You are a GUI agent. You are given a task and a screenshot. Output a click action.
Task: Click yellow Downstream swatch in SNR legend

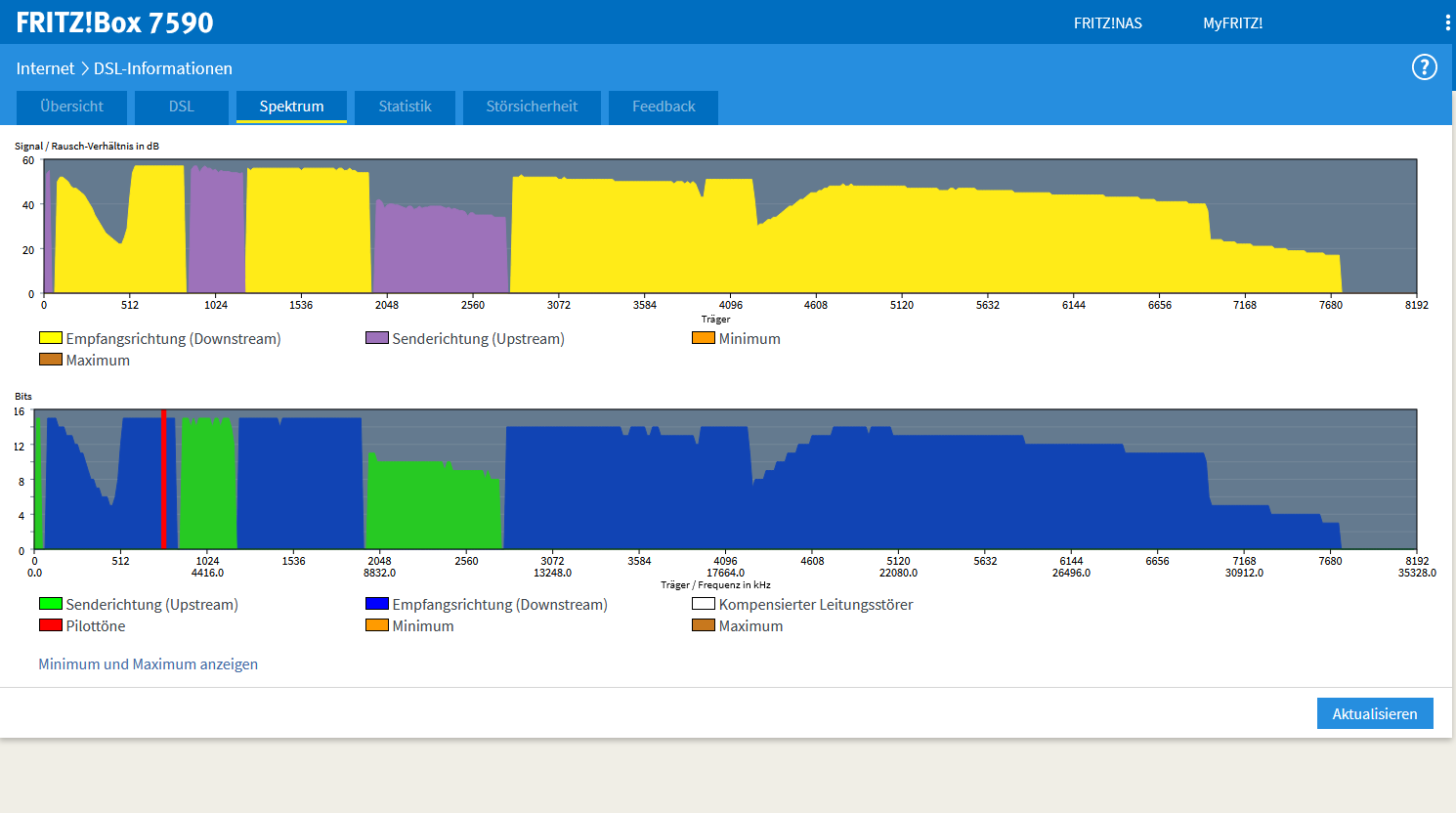51,338
